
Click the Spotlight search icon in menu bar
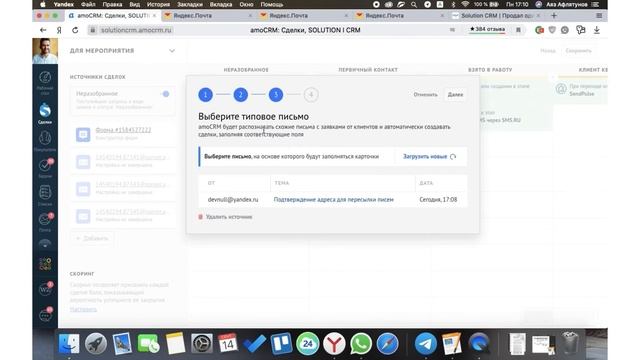point(414,4)
